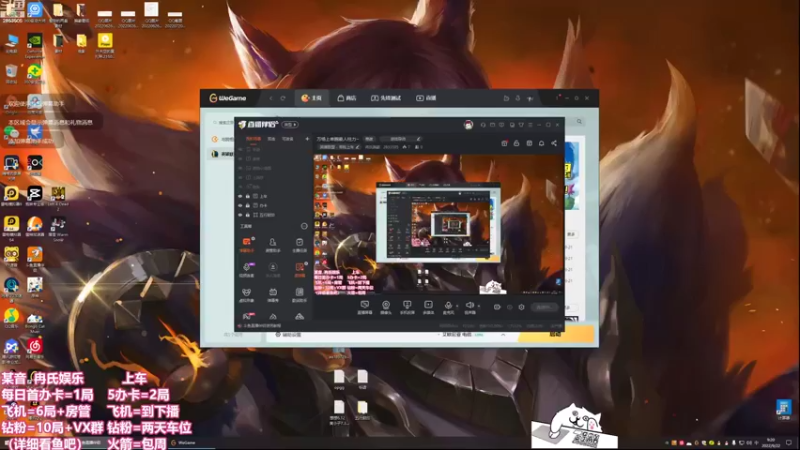Open the platform pill dropdown beside 直播伴侣 logo
Screen dimensions: 800x450
290,124
